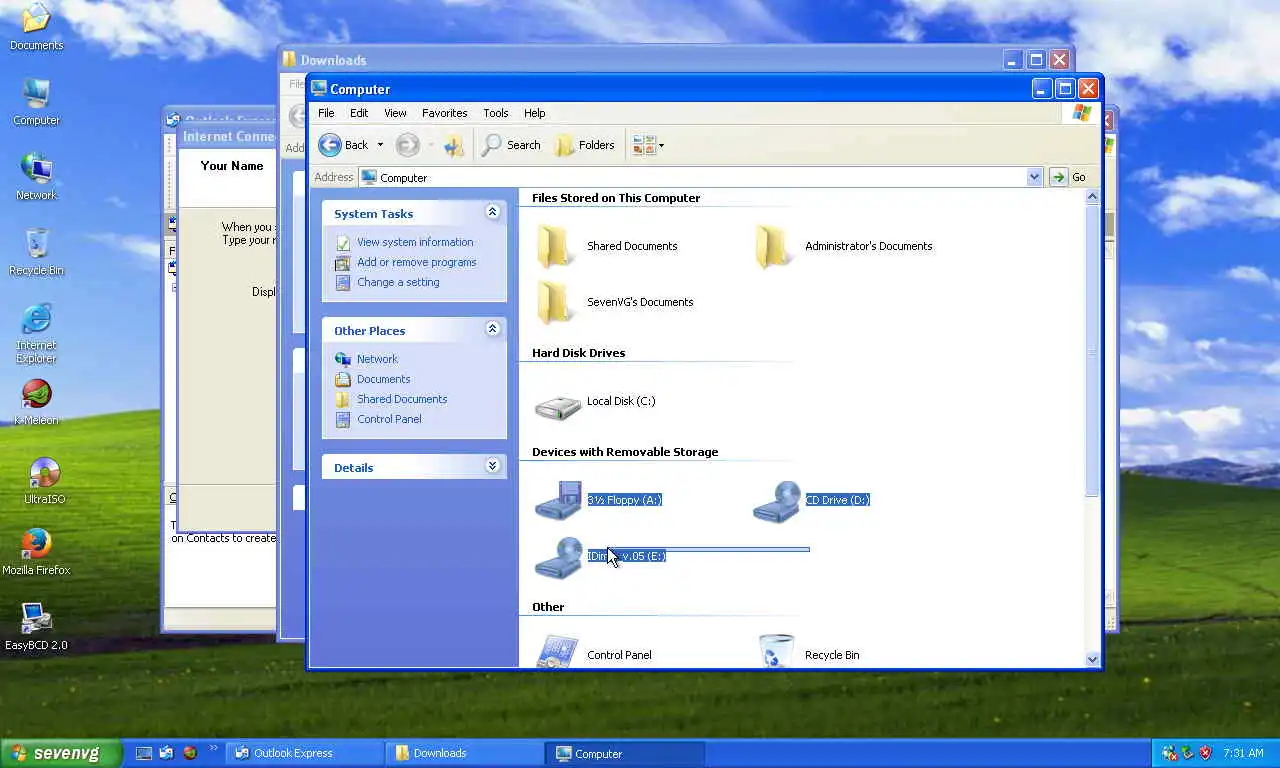1280x768 pixels.
Task: Select Administrator's Documents folder icon
Action: [773, 246]
